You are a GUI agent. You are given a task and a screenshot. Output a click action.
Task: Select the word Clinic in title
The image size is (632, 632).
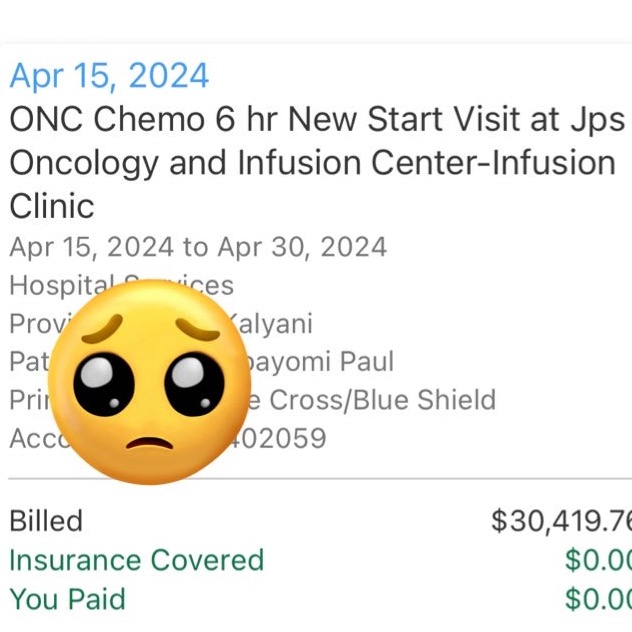(52, 206)
